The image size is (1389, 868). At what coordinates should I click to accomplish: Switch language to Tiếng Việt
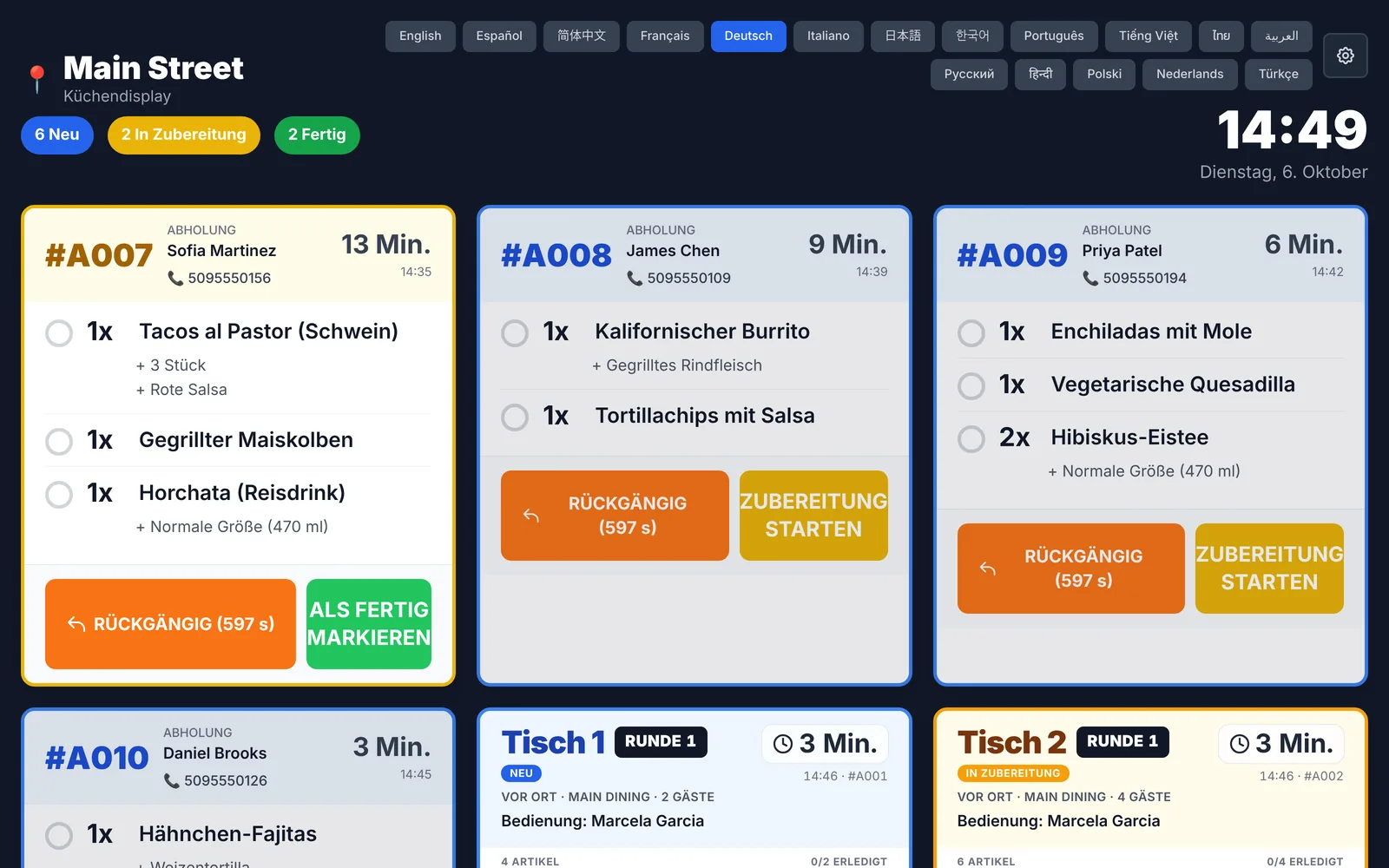pyautogui.click(x=1149, y=36)
